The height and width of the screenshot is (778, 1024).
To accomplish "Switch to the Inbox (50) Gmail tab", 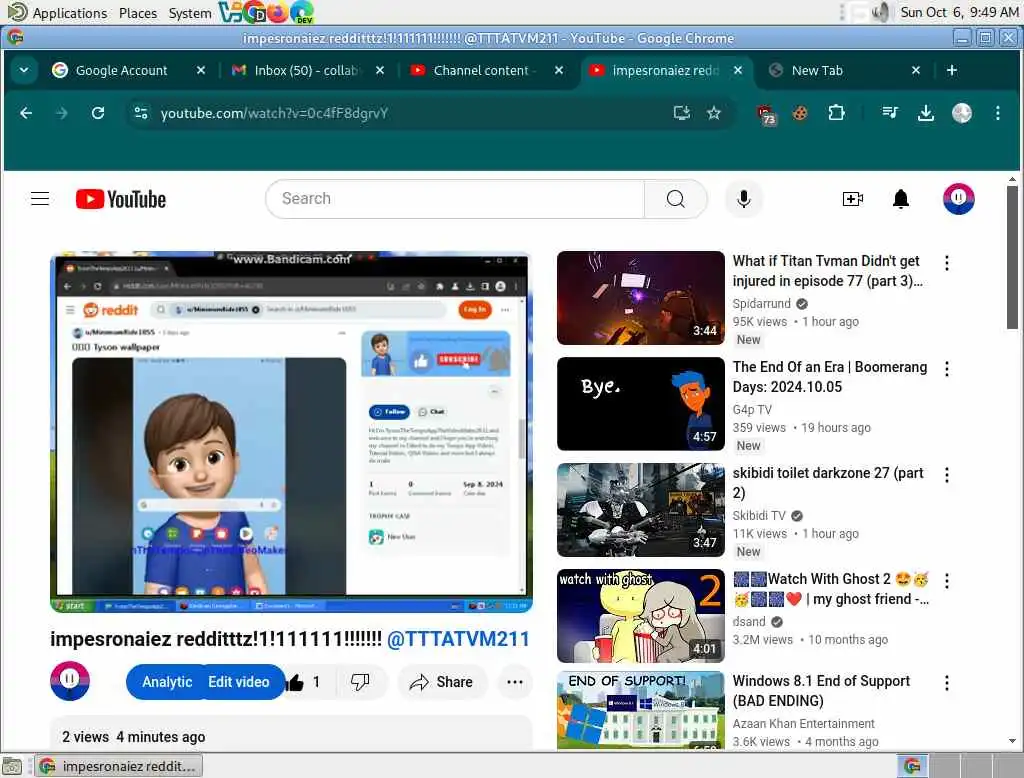I will [x=308, y=70].
